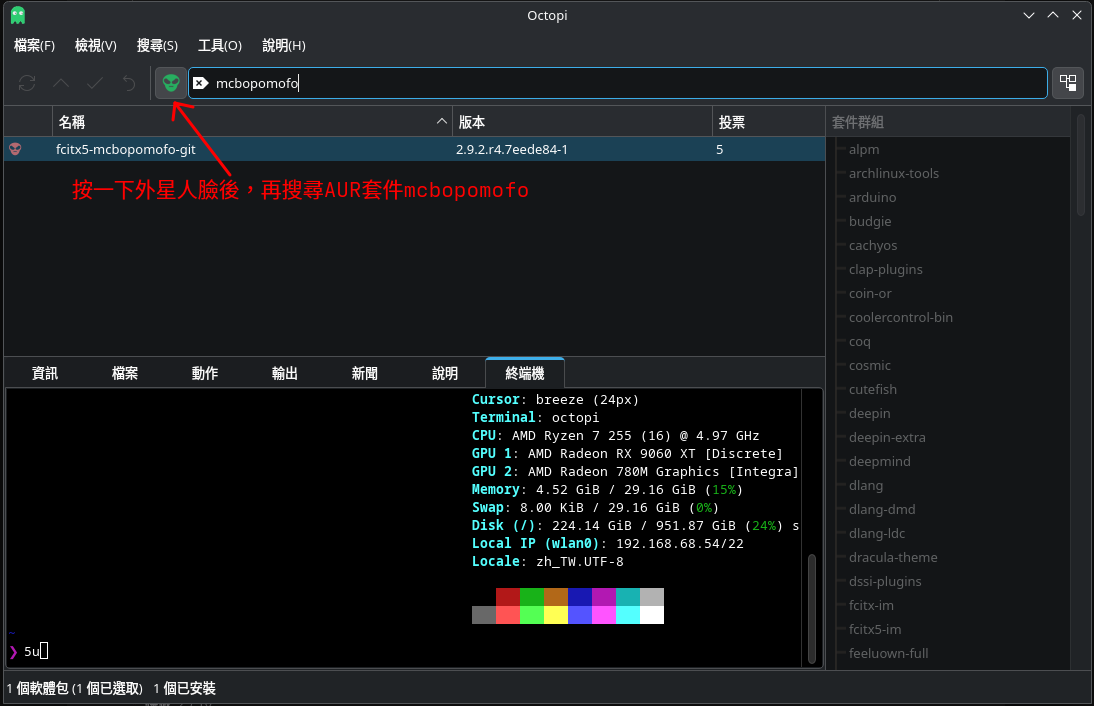This screenshot has width=1094, height=706.
Task: Open the 工具(O) menu
Action: click(x=220, y=45)
